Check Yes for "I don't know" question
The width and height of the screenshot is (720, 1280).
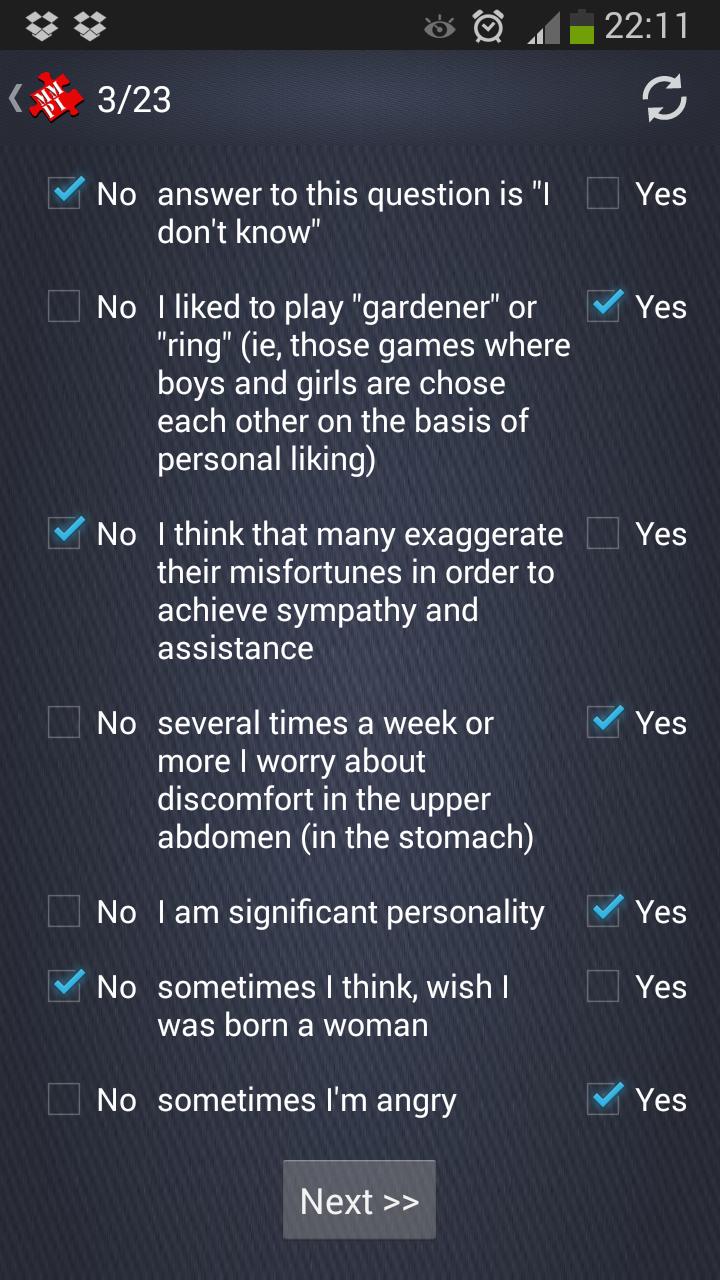coord(603,193)
